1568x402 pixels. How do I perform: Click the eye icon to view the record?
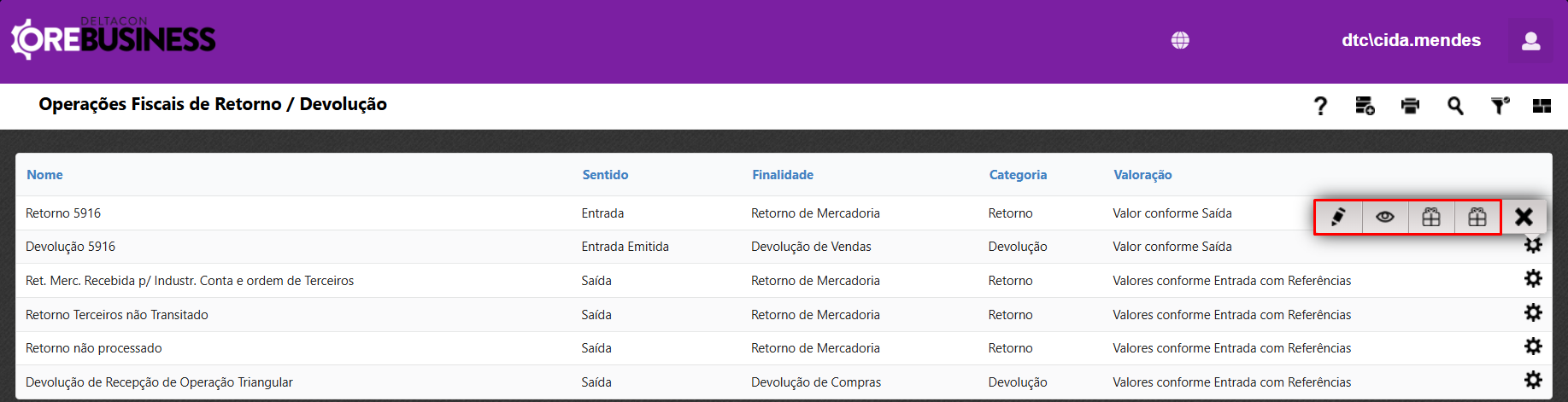pos(1385,217)
